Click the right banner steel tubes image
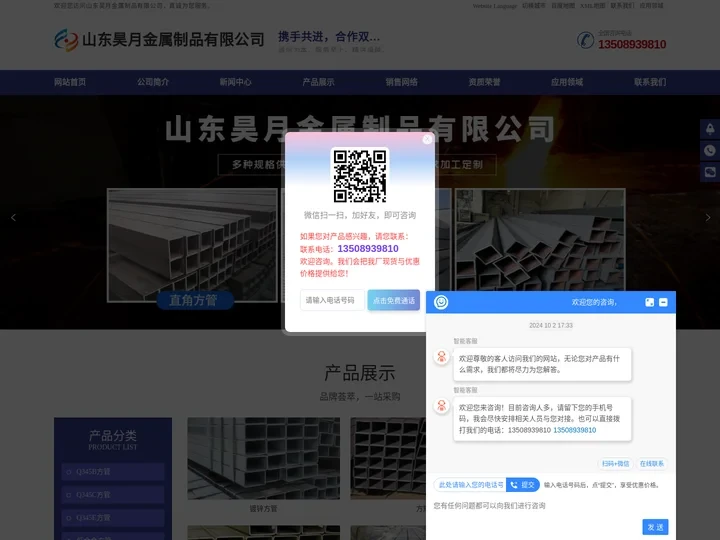Viewport: 720px width, 540px height. coord(540,240)
